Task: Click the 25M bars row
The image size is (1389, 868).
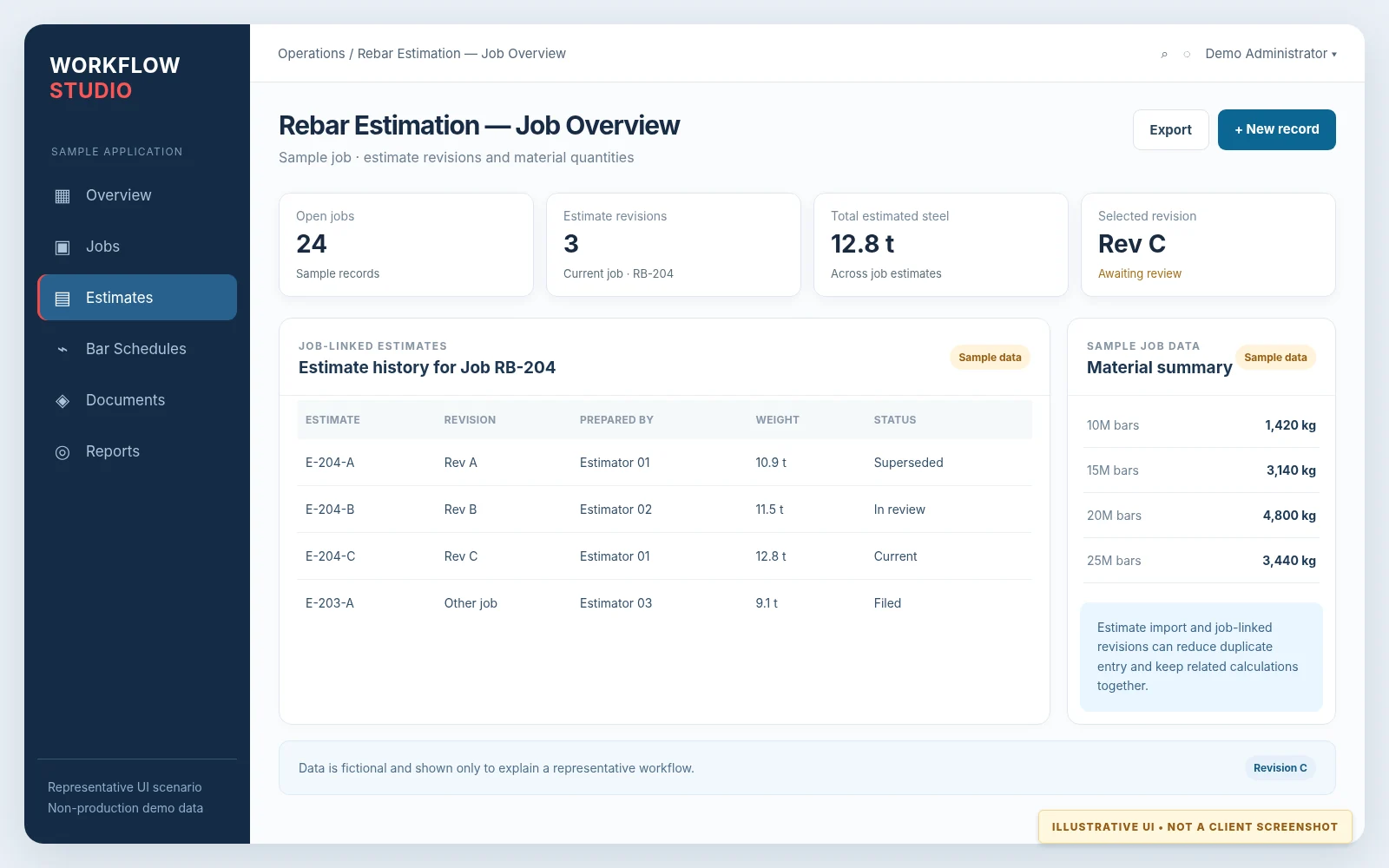Action: (1201, 561)
